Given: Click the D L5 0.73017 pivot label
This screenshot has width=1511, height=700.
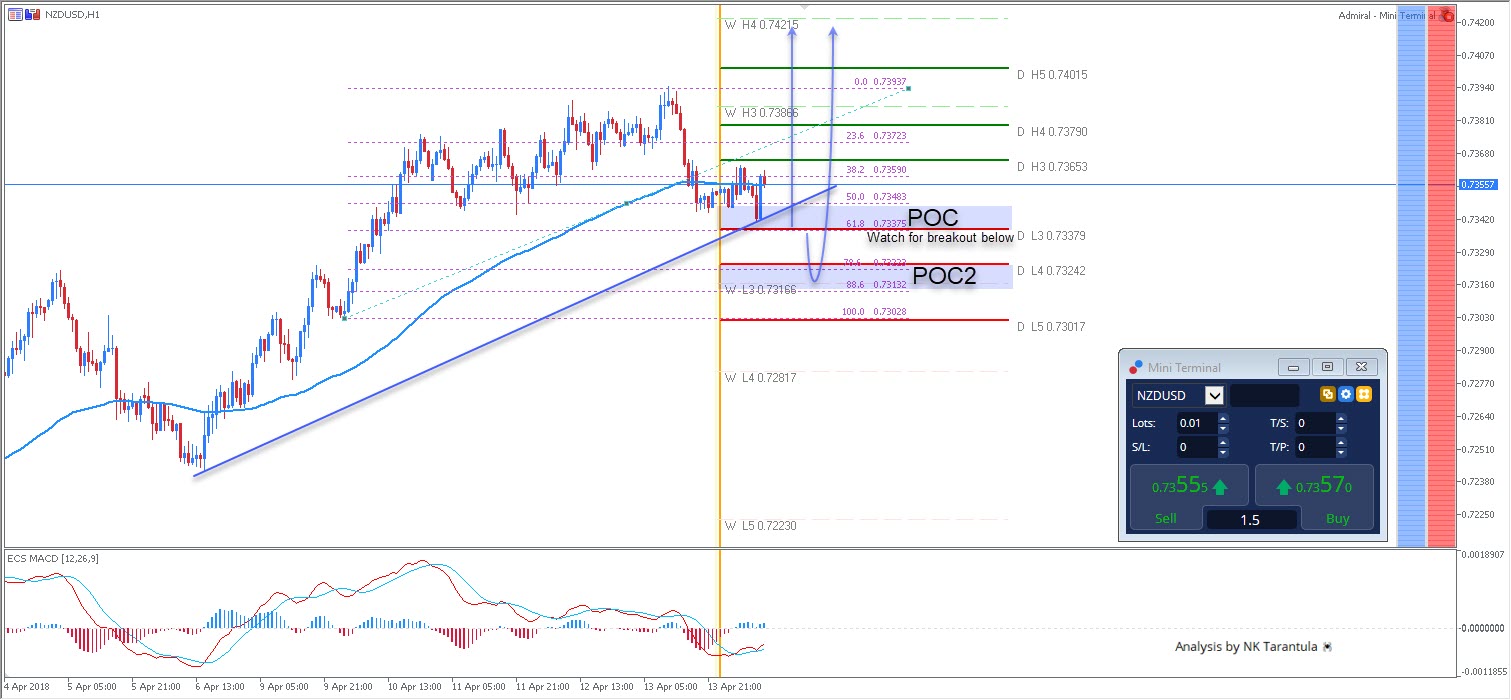Looking at the screenshot, I should pyautogui.click(x=1052, y=327).
